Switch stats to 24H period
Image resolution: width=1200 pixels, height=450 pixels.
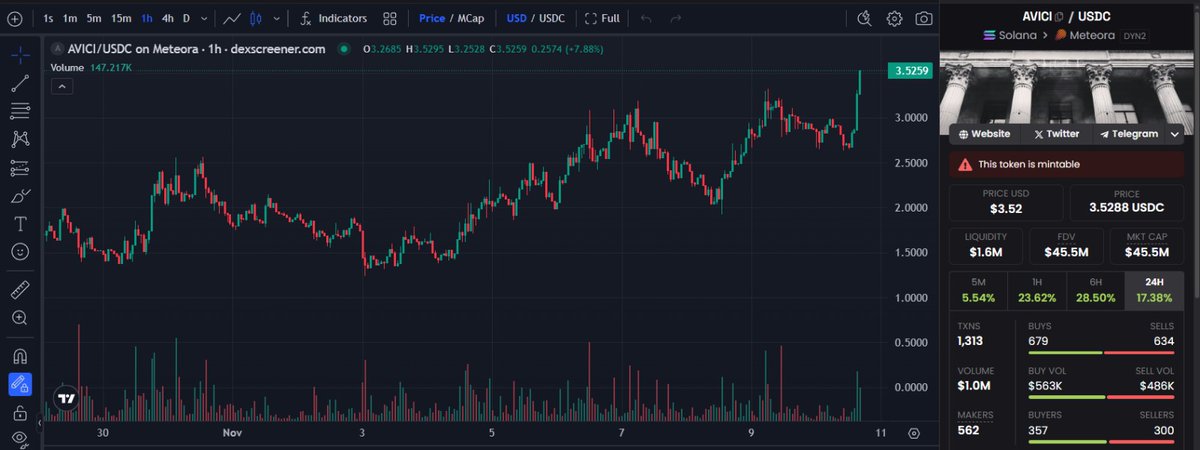(1155, 290)
